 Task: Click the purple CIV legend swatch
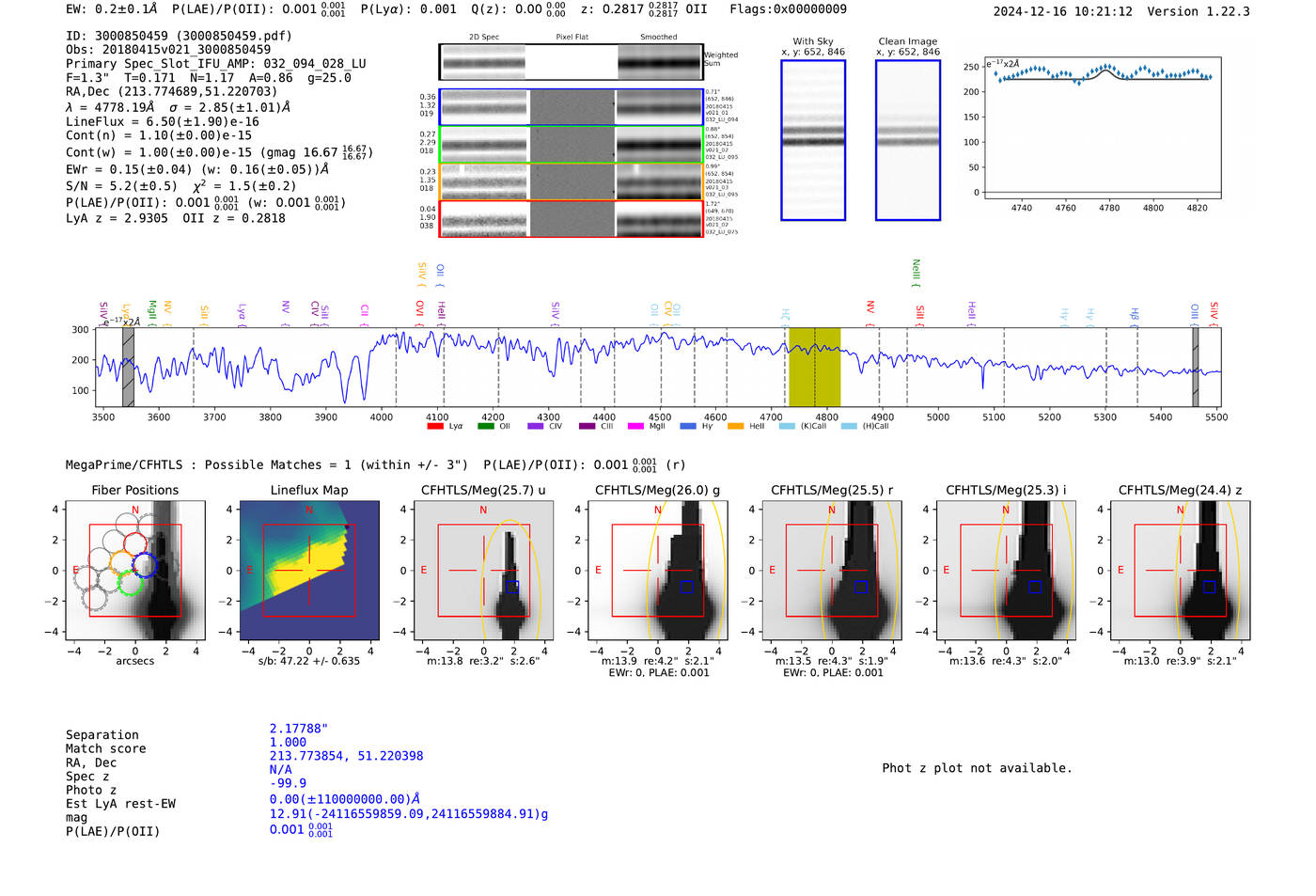coord(536,426)
